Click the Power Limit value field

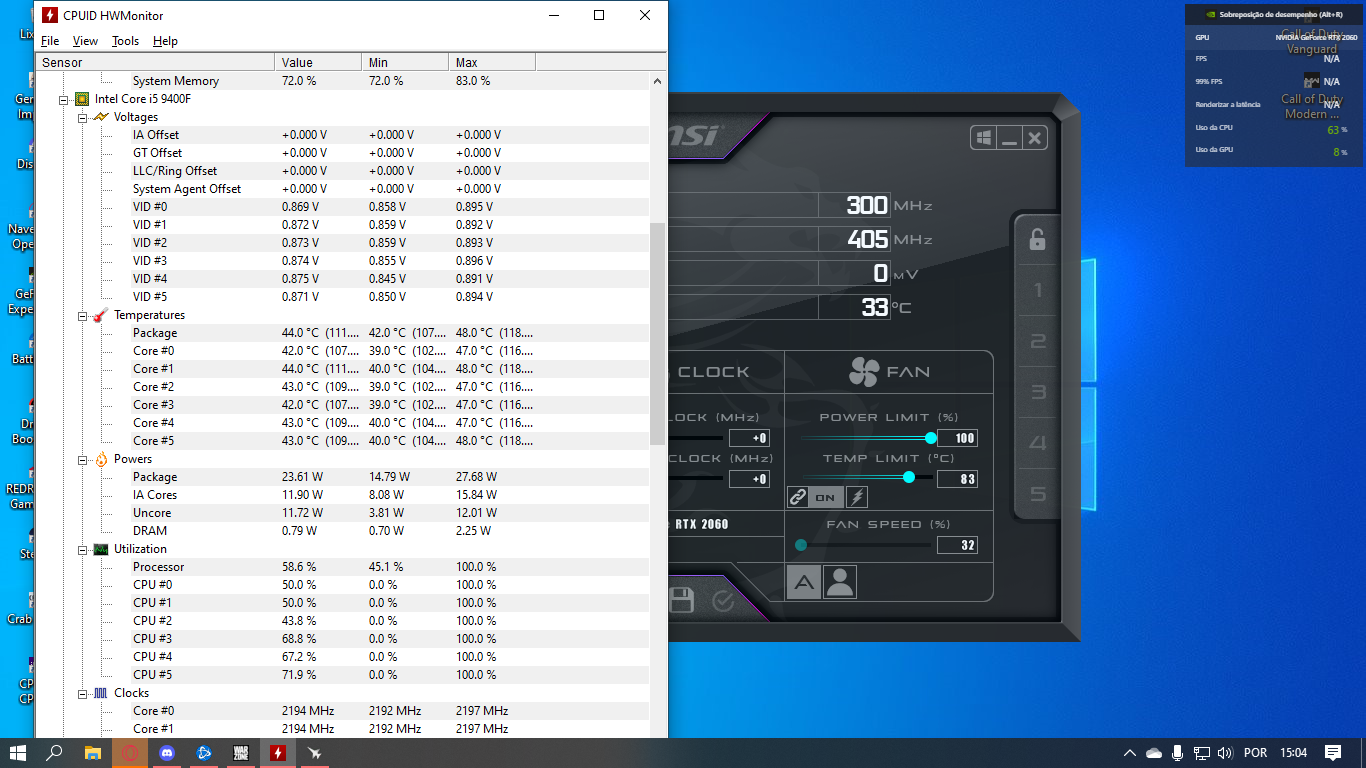[957, 438]
